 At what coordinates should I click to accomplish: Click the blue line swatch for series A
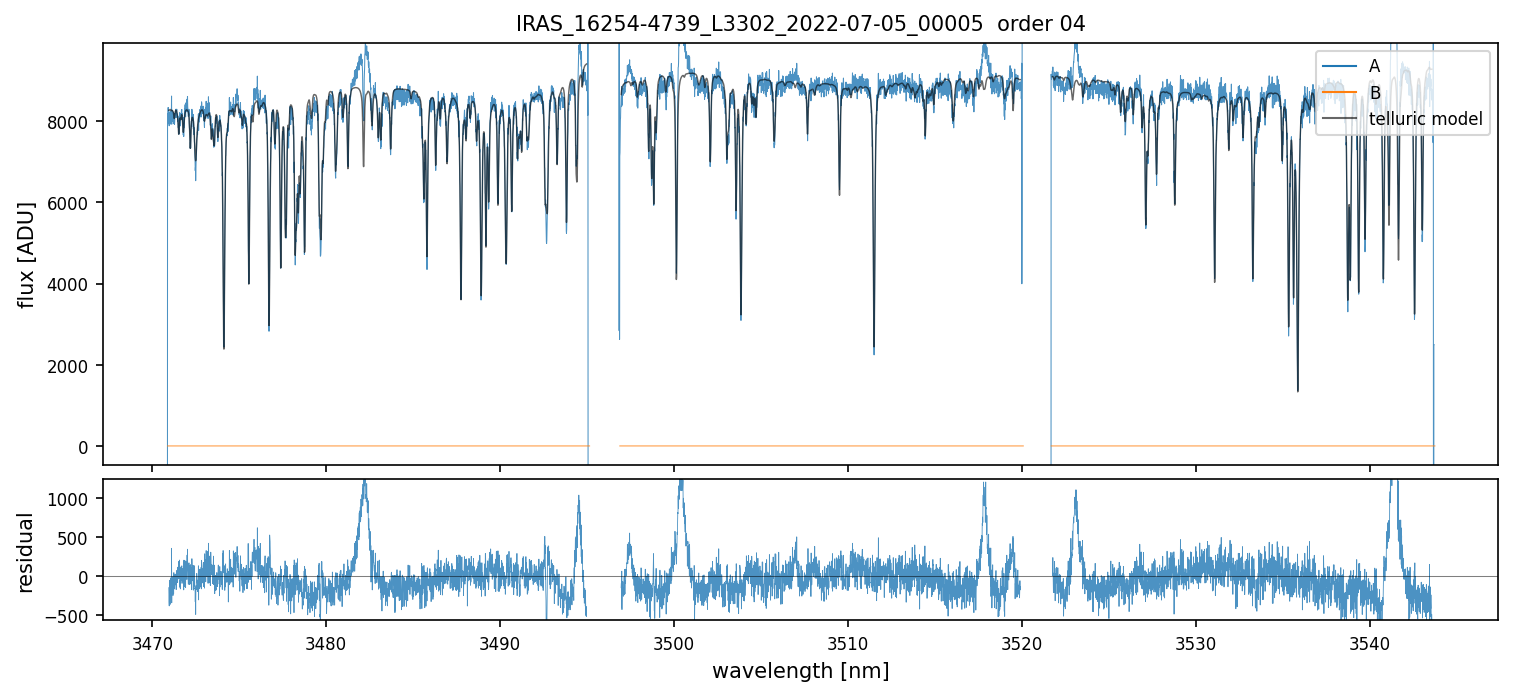tap(1340, 67)
